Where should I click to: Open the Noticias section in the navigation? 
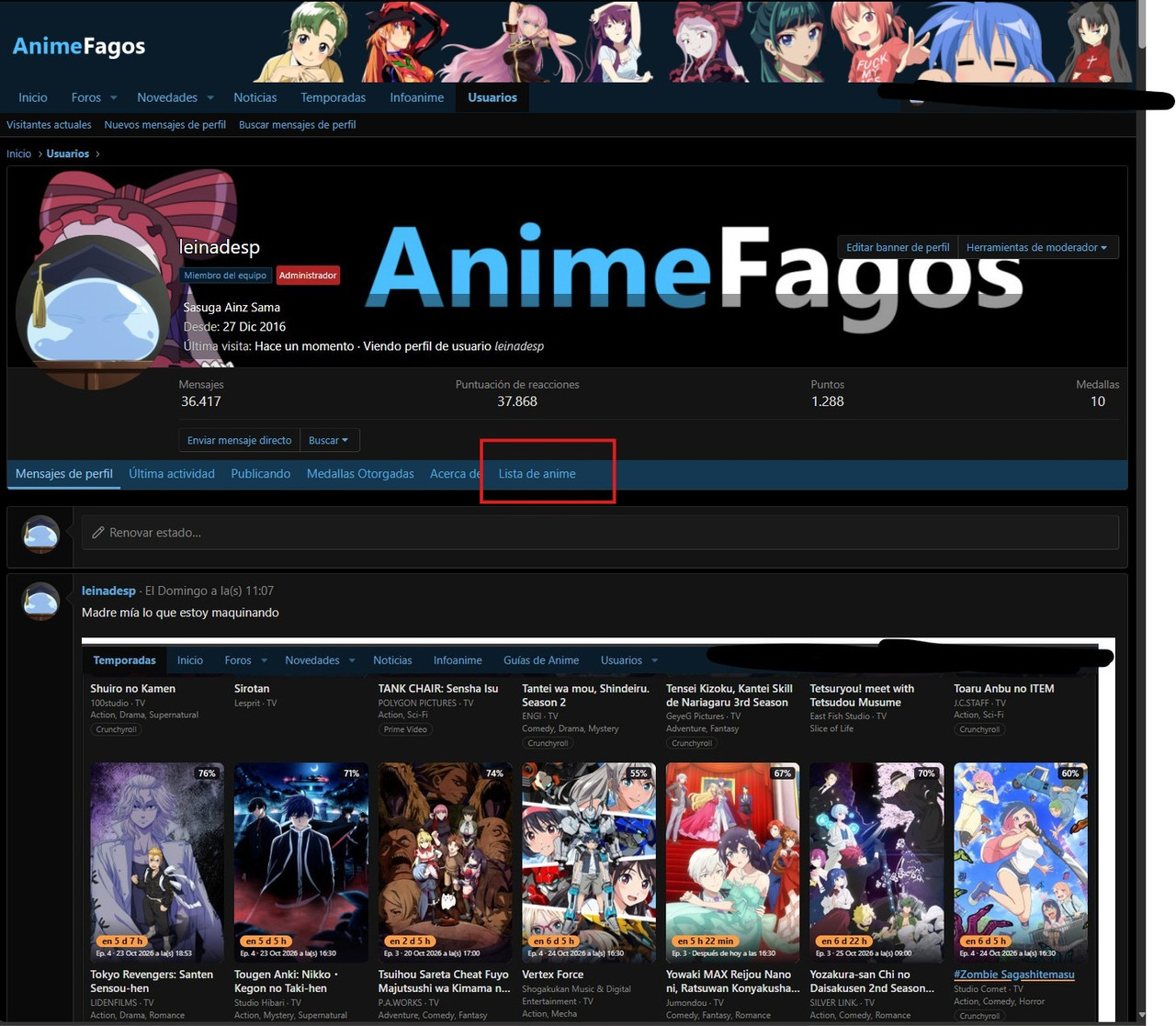(255, 97)
